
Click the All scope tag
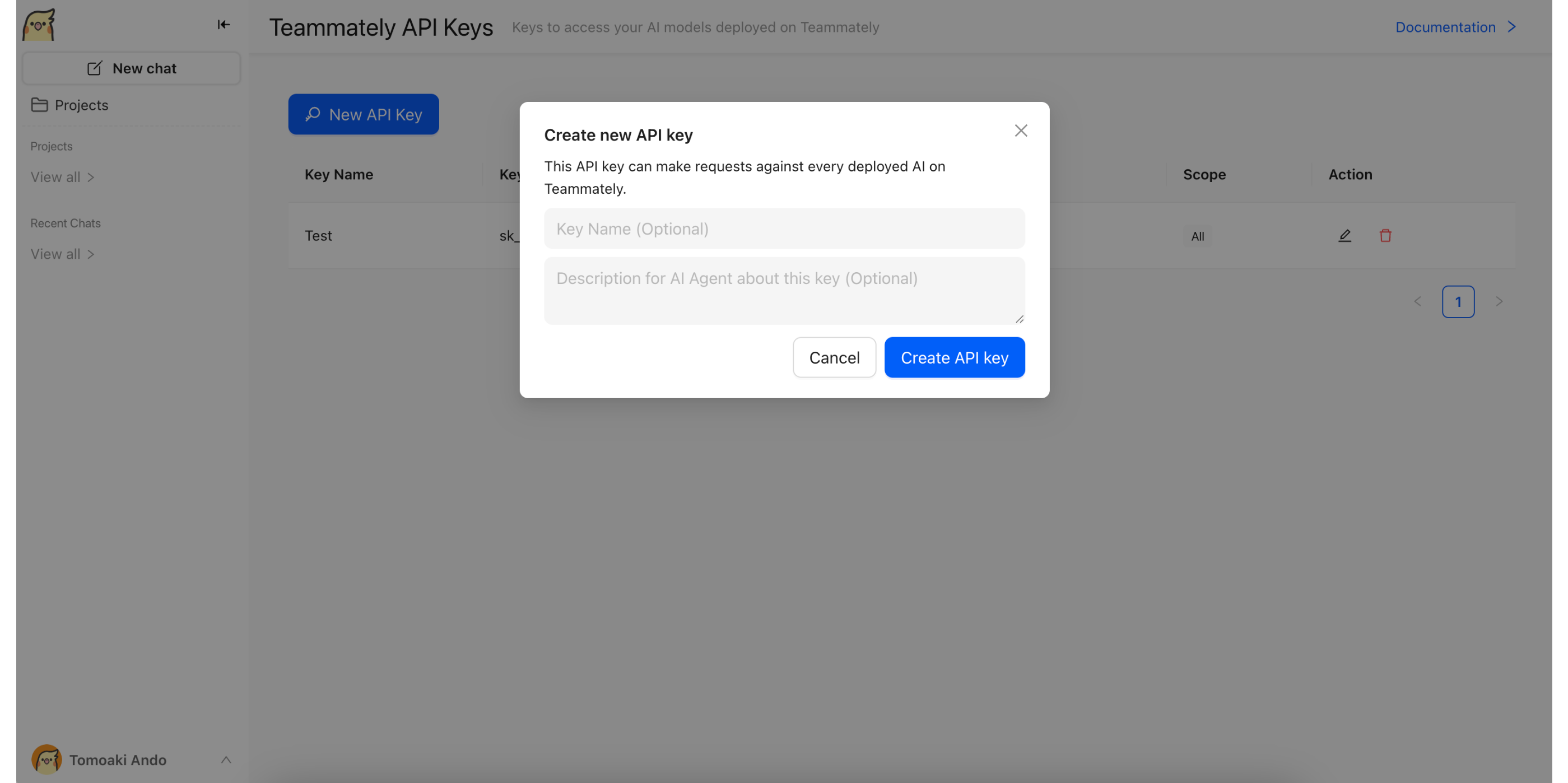(1197, 236)
